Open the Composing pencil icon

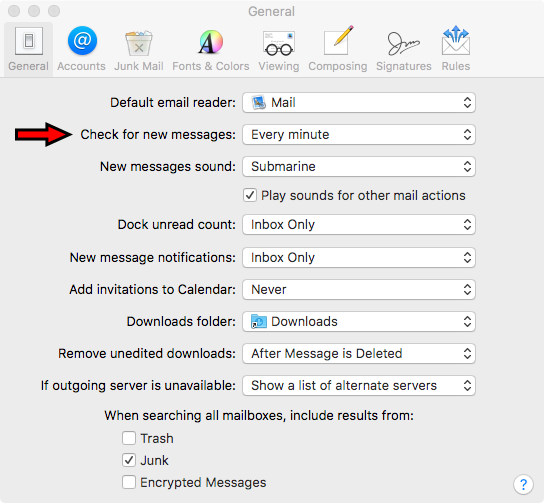tap(338, 41)
